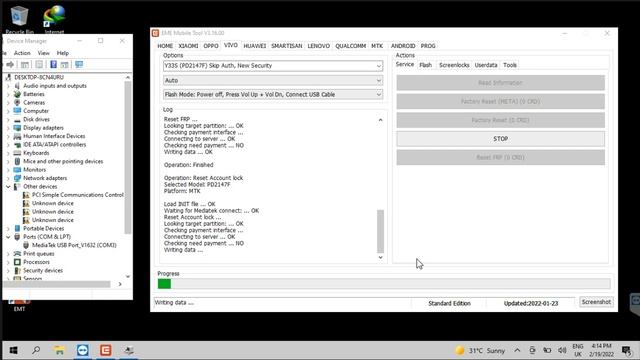The height and width of the screenshot is (360, 640).
Task: Click the properties icon in Device Manager toolbar
Action: pyautogui.click(x=39, y=64)
